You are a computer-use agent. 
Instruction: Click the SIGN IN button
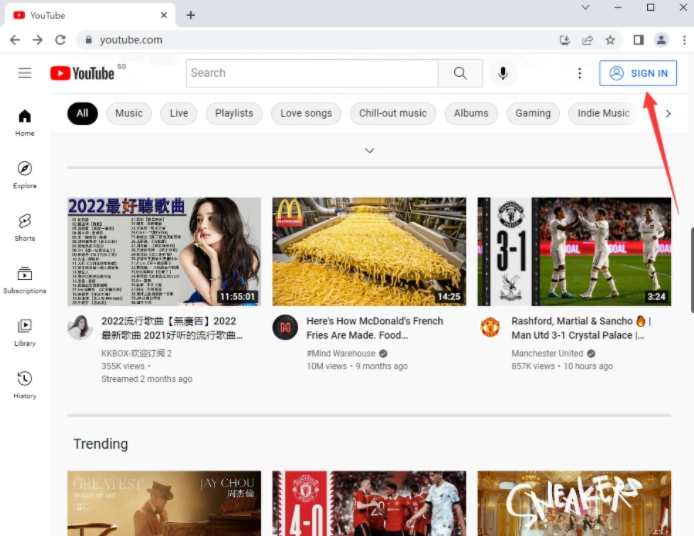638,73
